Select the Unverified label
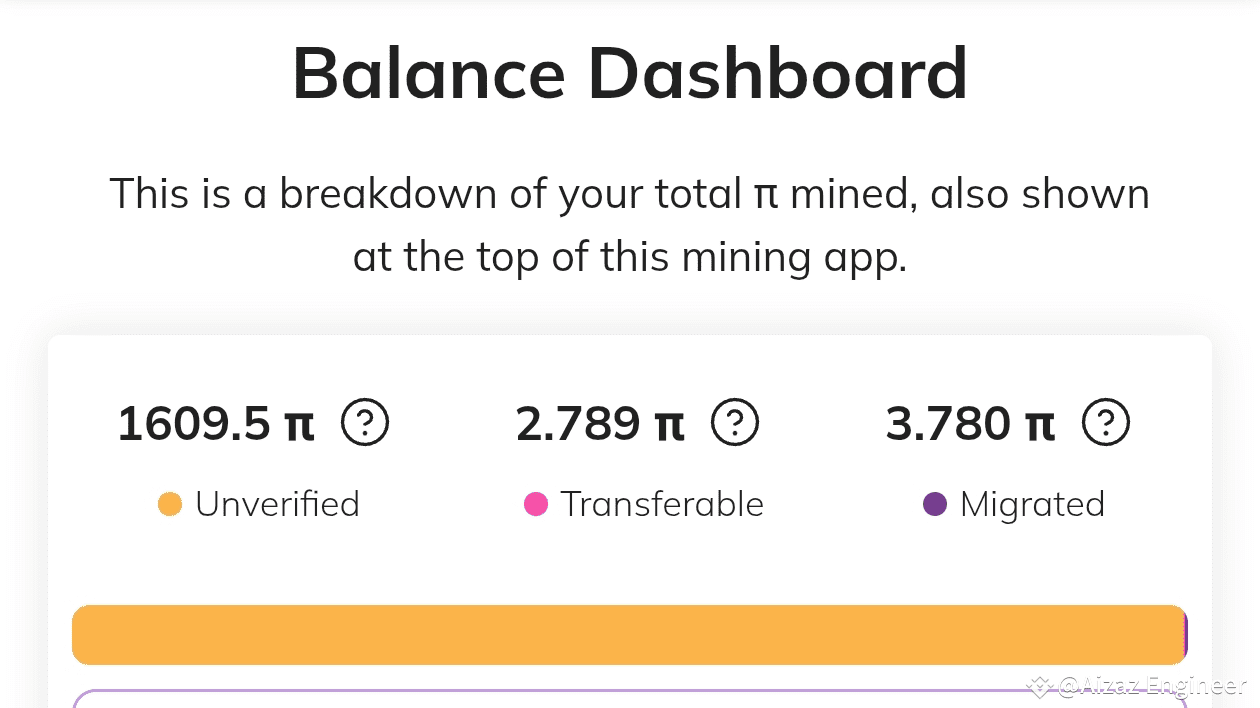This screenshot has height=708, width=1260. (277, 504)
